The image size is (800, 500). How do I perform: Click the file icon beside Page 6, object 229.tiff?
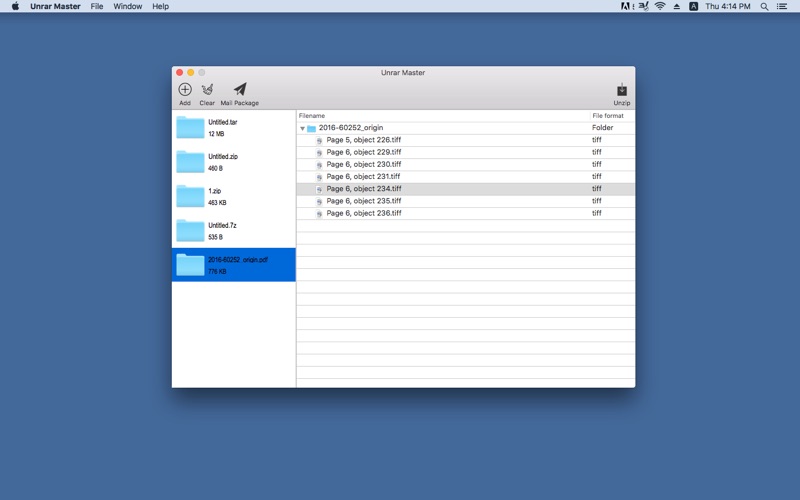point(319,153)
